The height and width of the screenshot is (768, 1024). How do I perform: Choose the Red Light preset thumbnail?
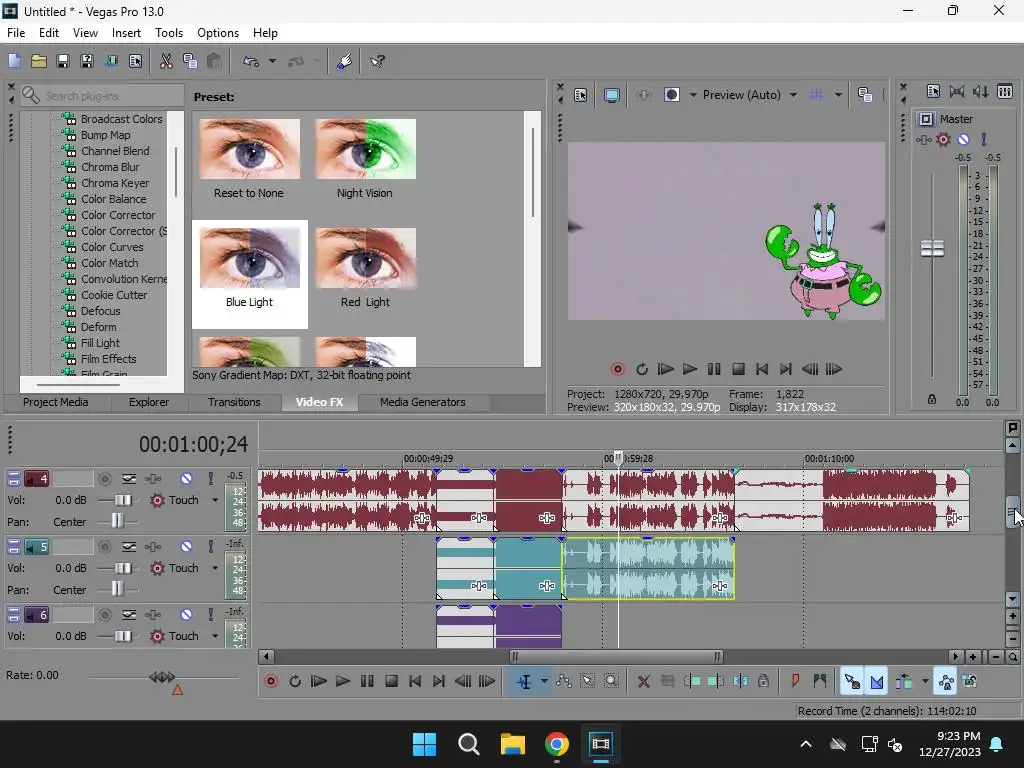pos(365,259)
